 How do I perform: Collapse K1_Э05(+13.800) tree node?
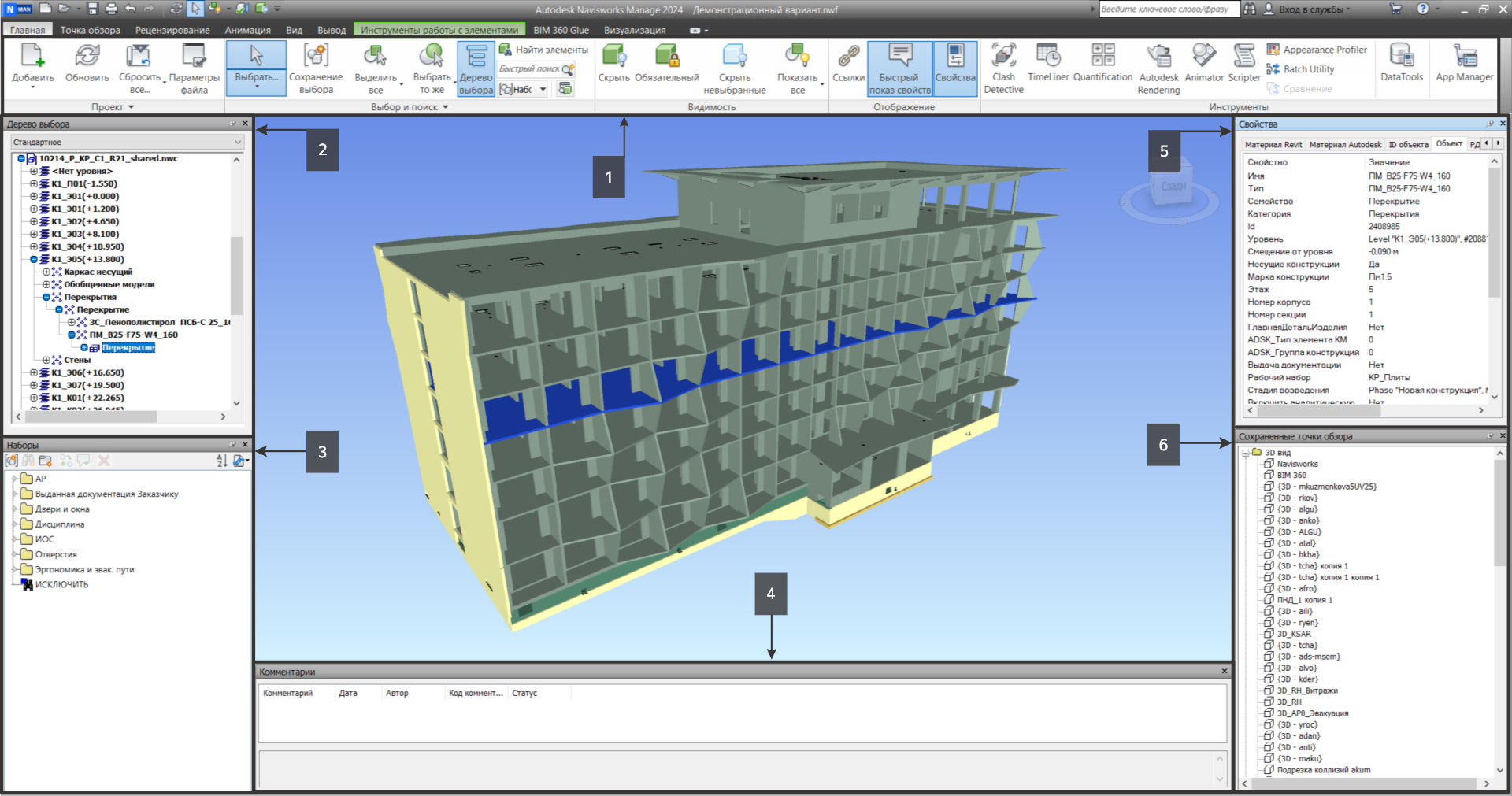point(34,260)
